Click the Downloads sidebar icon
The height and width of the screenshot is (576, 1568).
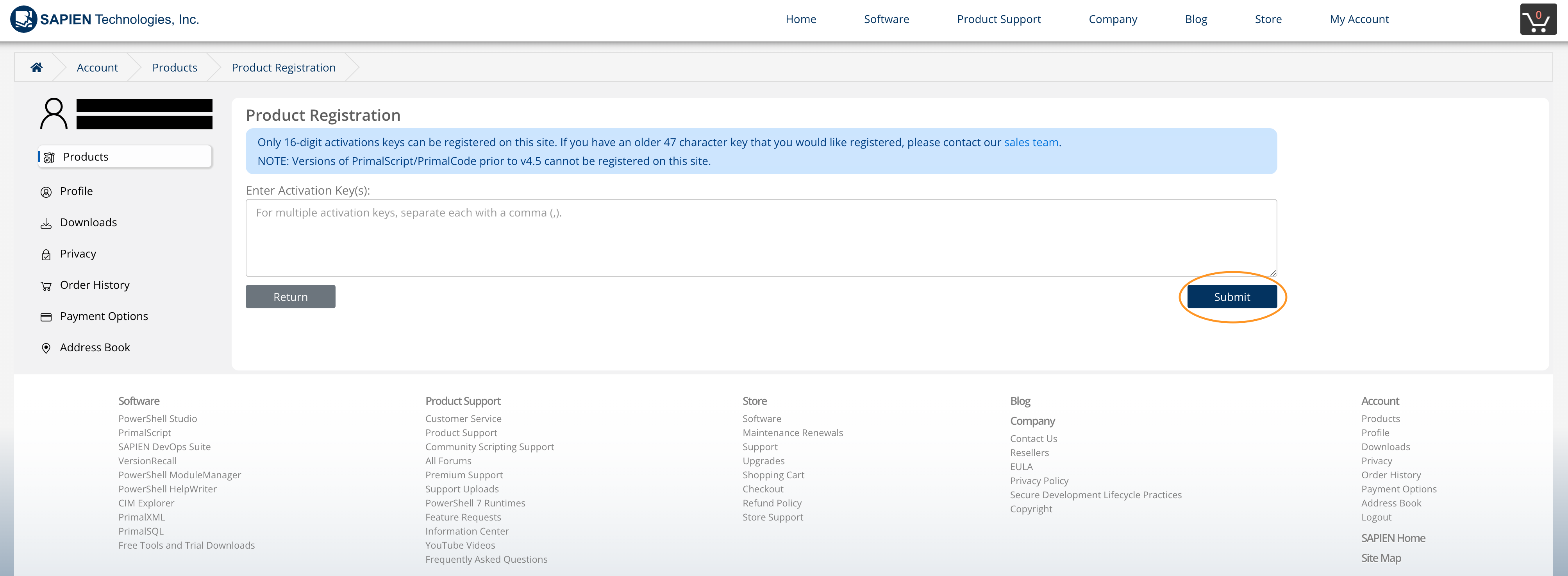click(x=46, y=224)
